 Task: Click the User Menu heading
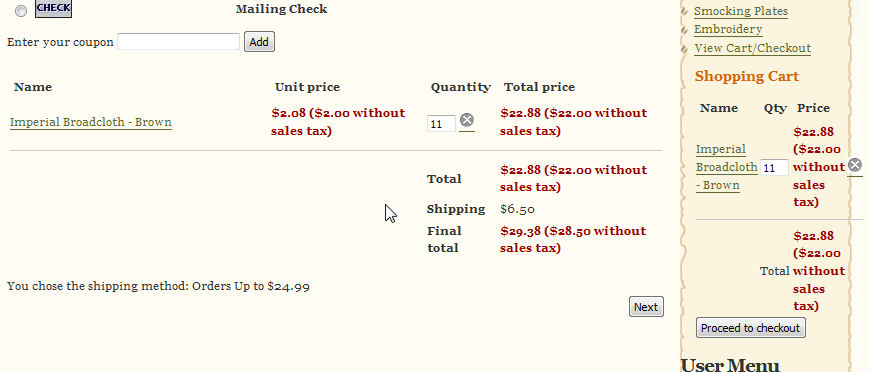pos(730,365)
